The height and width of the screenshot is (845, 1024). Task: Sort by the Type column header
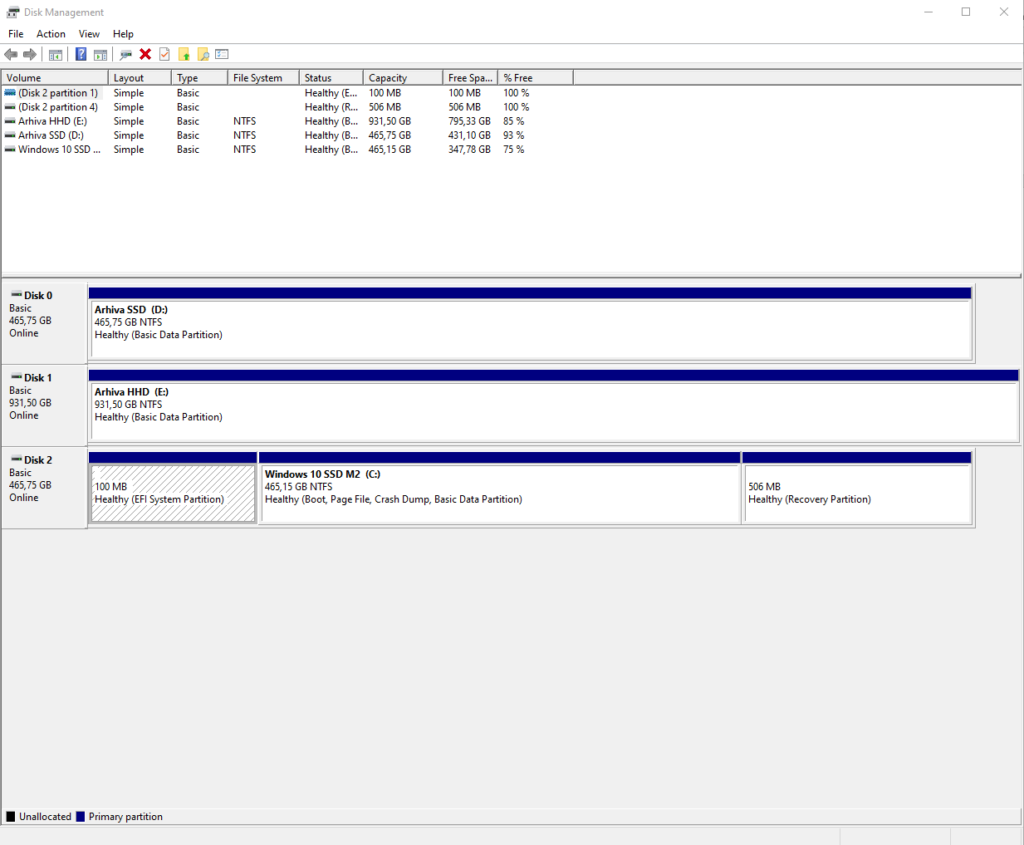click(x=200, y=78)
